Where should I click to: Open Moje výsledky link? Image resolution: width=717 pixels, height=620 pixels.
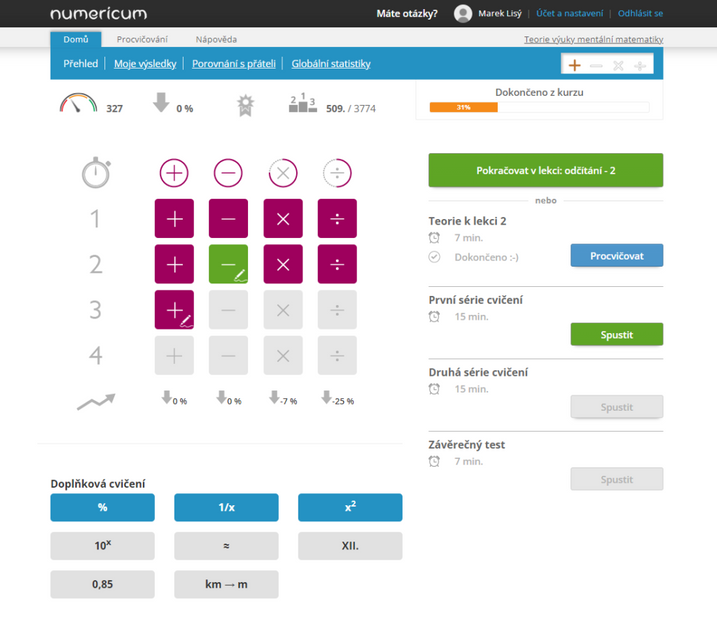click(x=145, y=64)
